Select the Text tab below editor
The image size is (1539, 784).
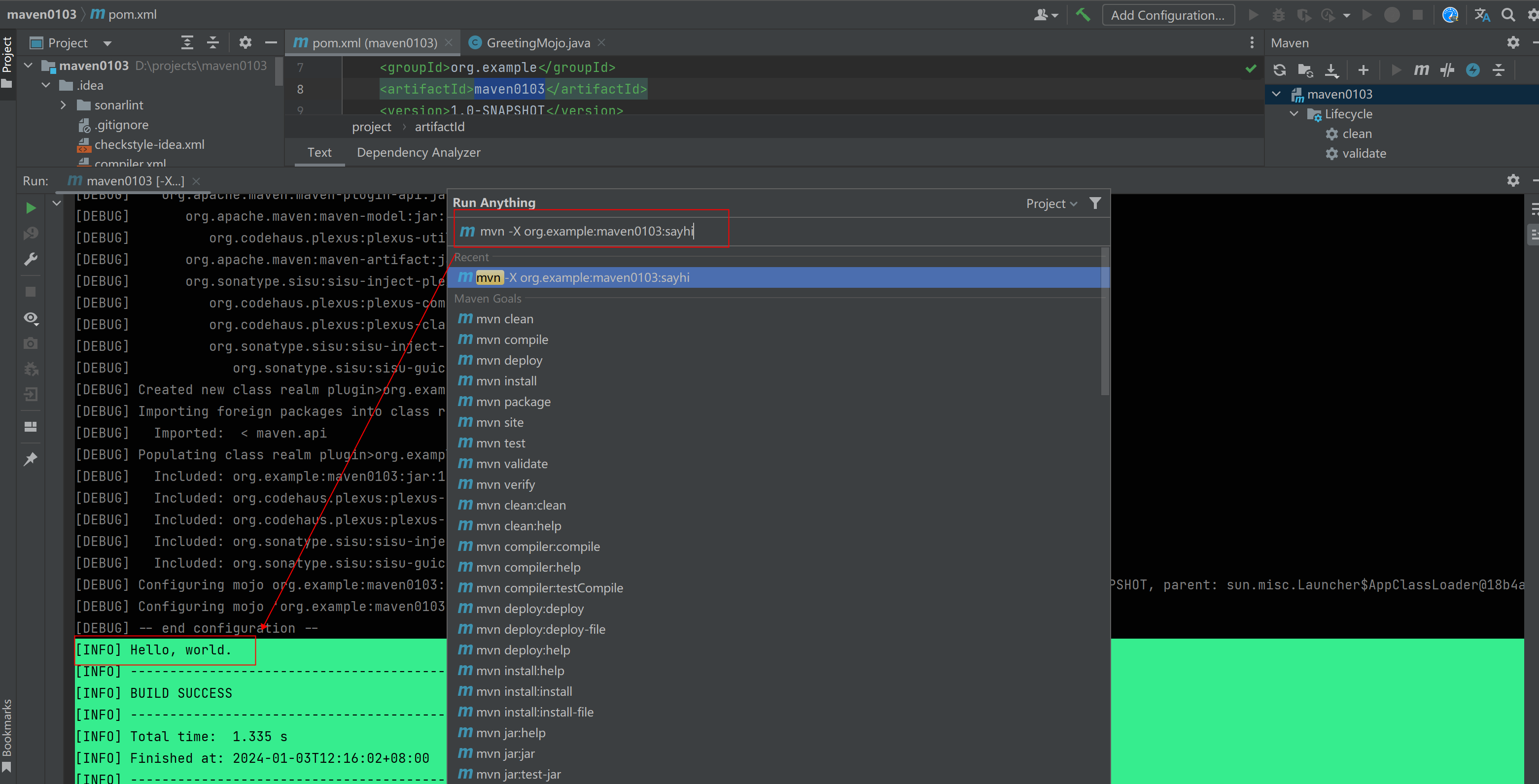point(319,152)
